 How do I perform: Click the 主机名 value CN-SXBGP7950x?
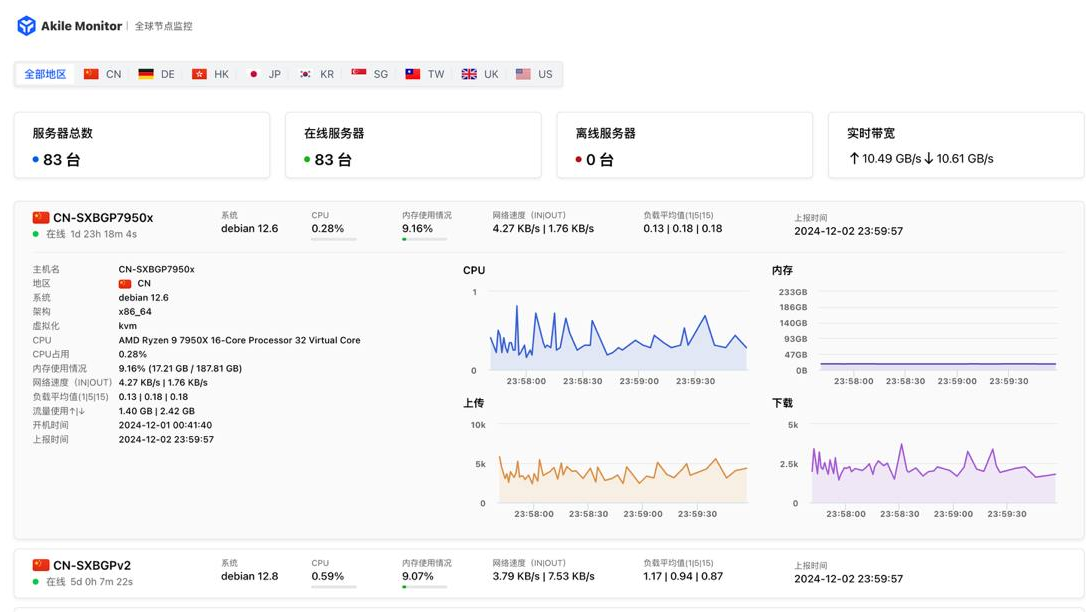tap(157, 269)
